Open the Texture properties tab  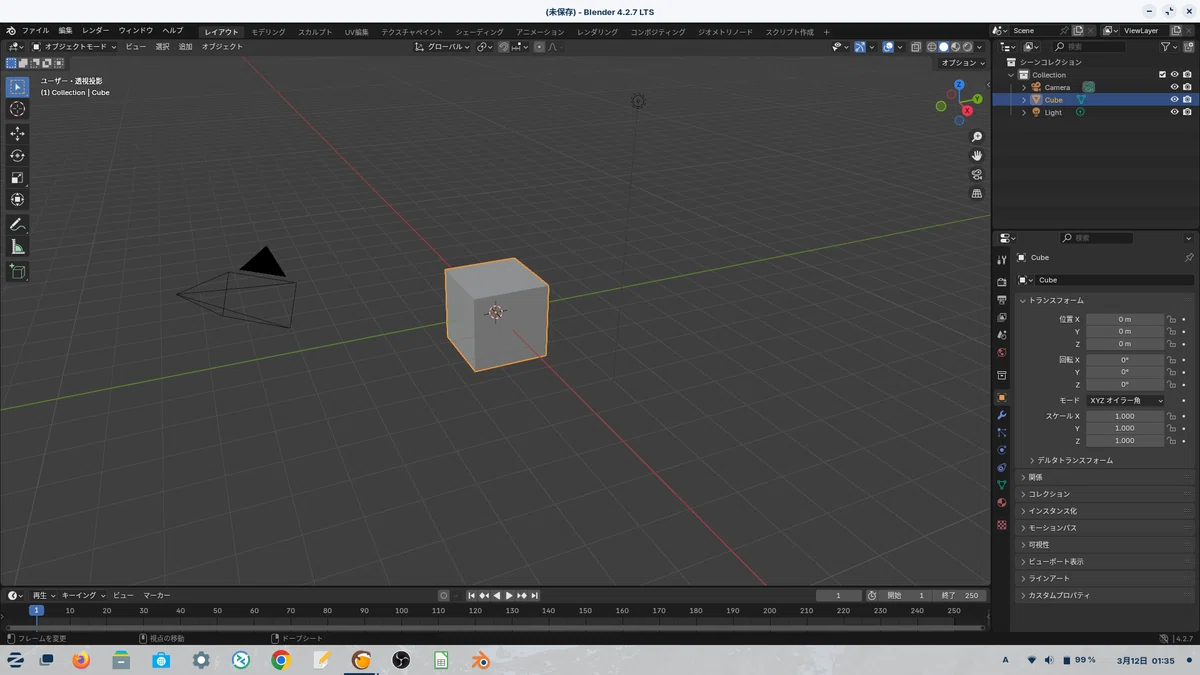(1002, 524)
